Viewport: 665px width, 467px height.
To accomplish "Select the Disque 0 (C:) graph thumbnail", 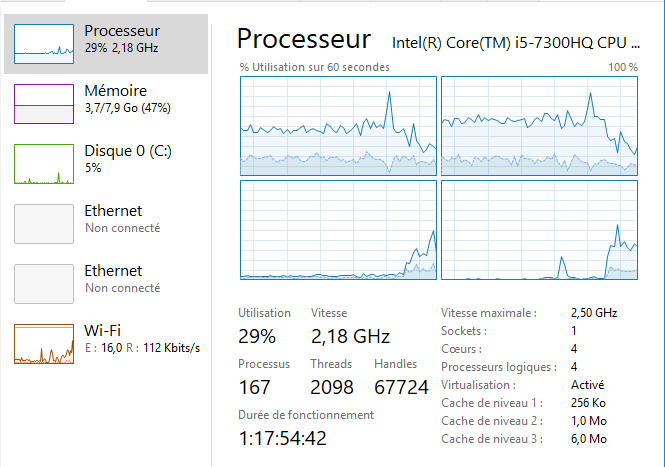I will 44,163.
